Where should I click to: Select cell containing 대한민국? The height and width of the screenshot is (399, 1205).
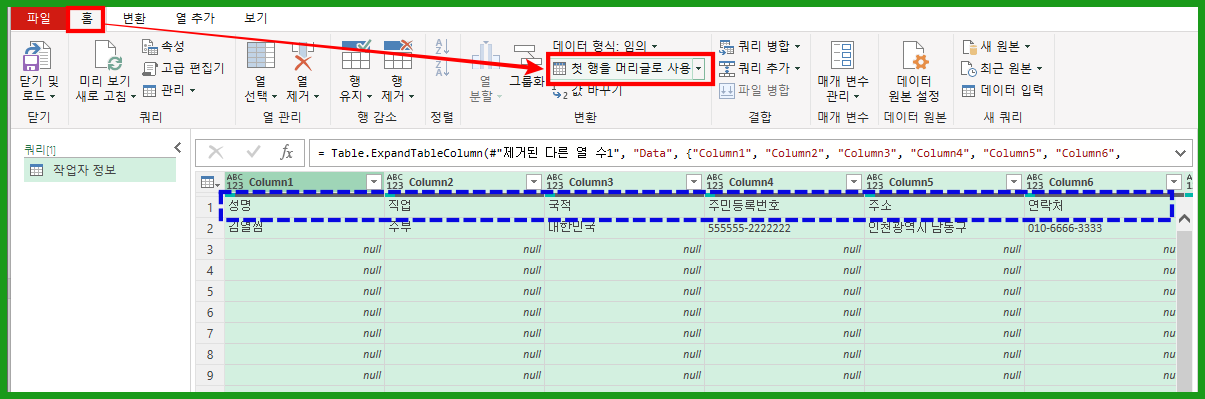[x=624, y=228]
